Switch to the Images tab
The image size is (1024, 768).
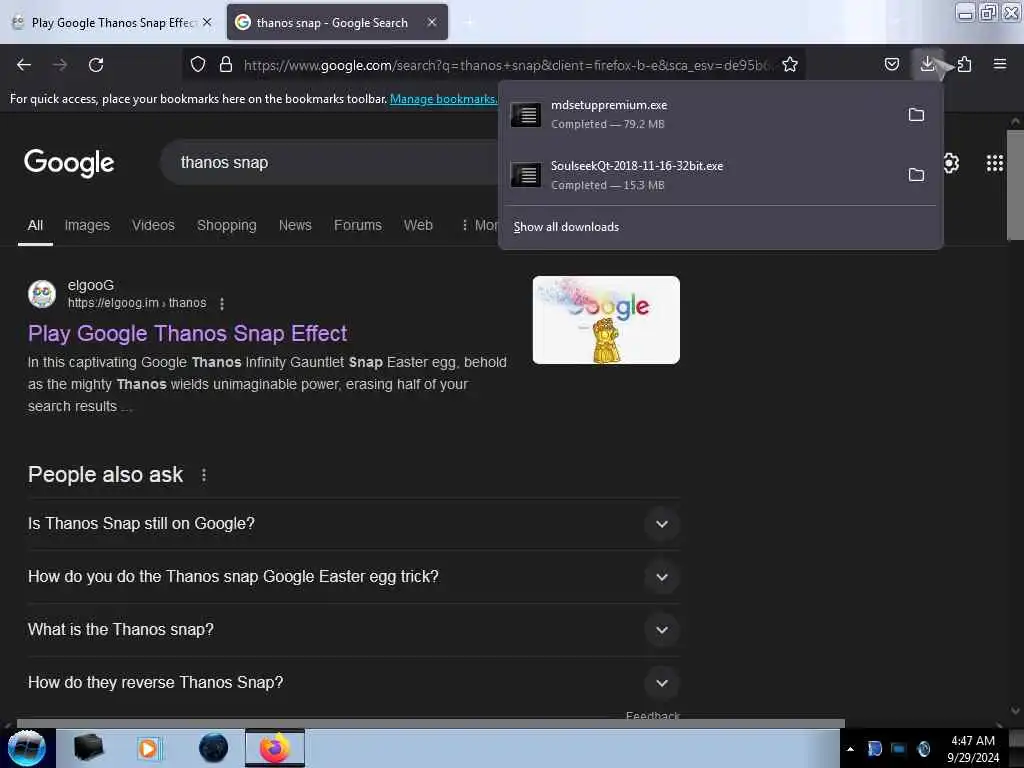[x=87, y=225]
